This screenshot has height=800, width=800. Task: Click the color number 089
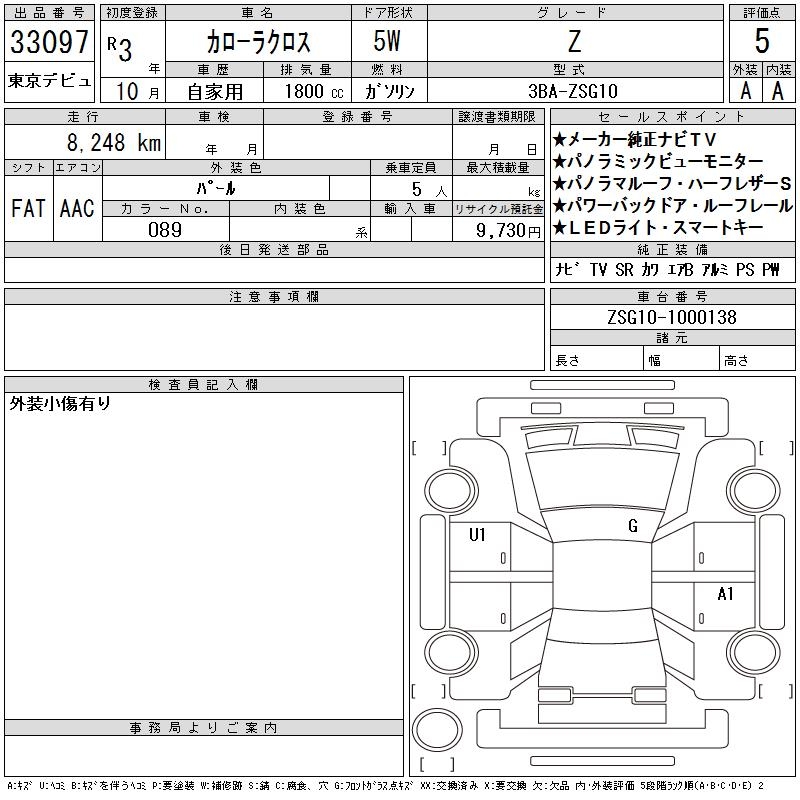(165, 230)
